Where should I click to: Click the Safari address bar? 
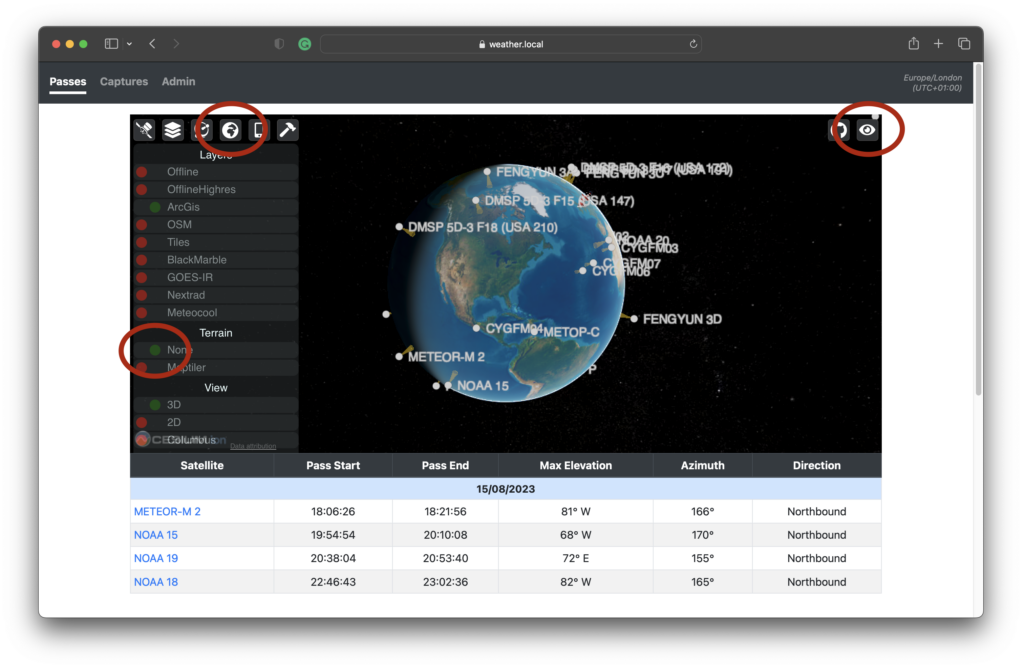pyautogui.click(x=510, y=43)
